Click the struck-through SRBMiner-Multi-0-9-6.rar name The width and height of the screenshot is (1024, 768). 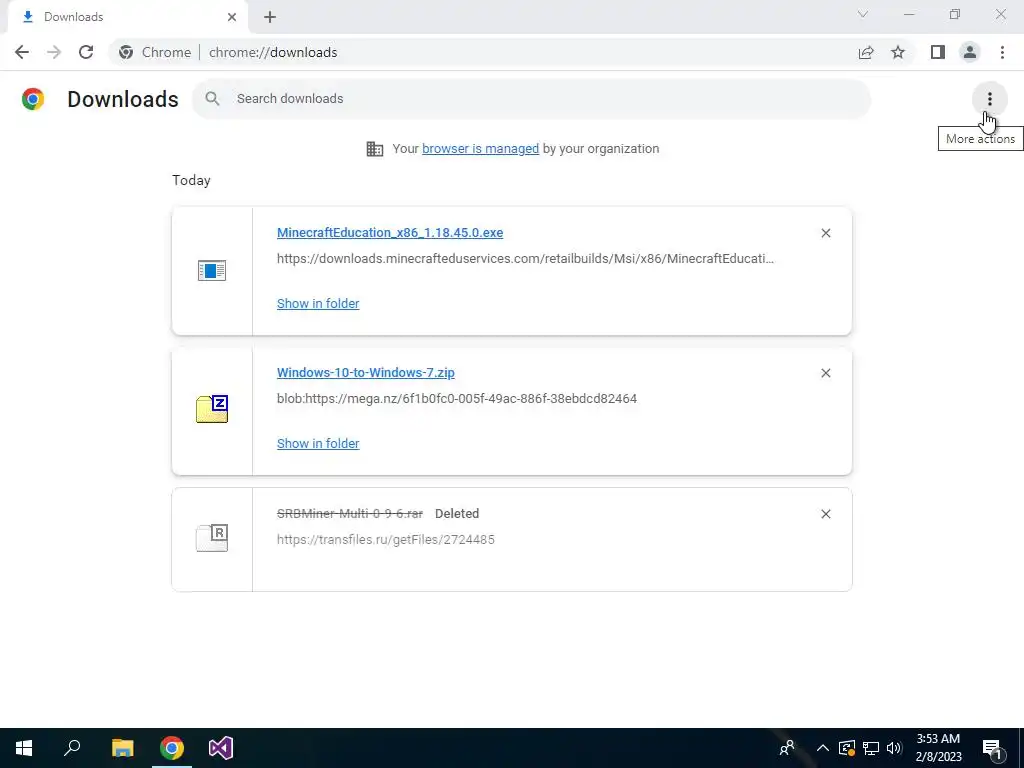point(350,514)
